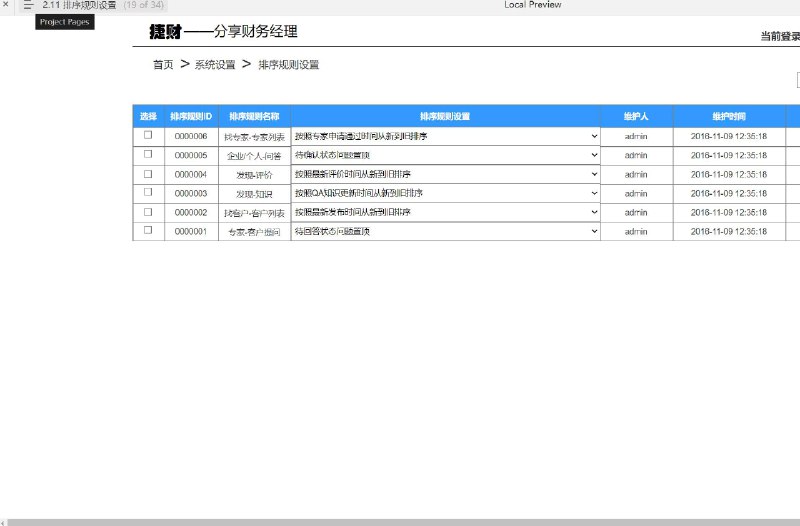Screen dimensions: 800x526
Task: Open dropdown 按照最新发布时间从新到旧排序
Action: (445, 212)
